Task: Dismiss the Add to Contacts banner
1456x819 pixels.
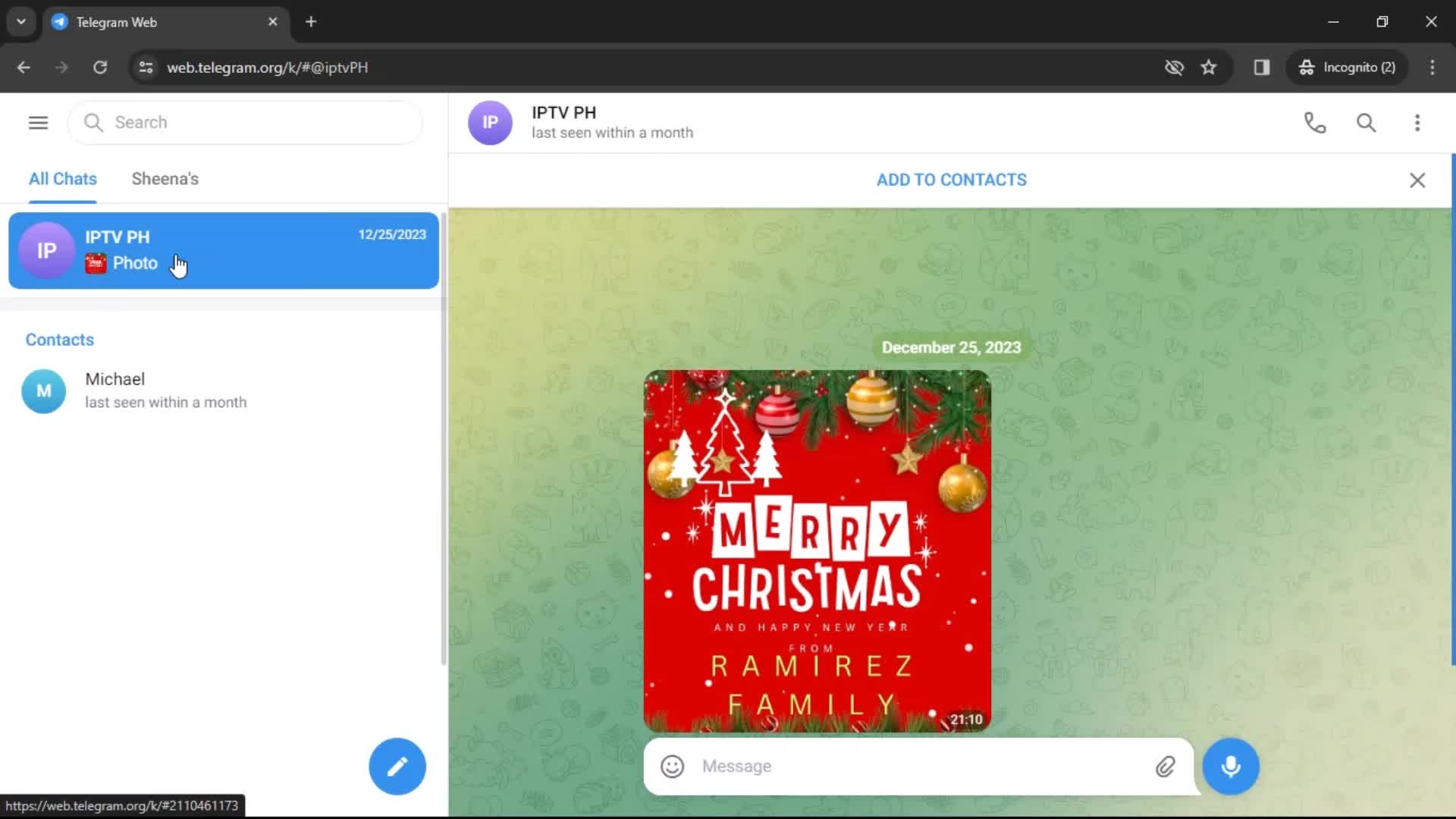Action: (x=1419, y=180)
